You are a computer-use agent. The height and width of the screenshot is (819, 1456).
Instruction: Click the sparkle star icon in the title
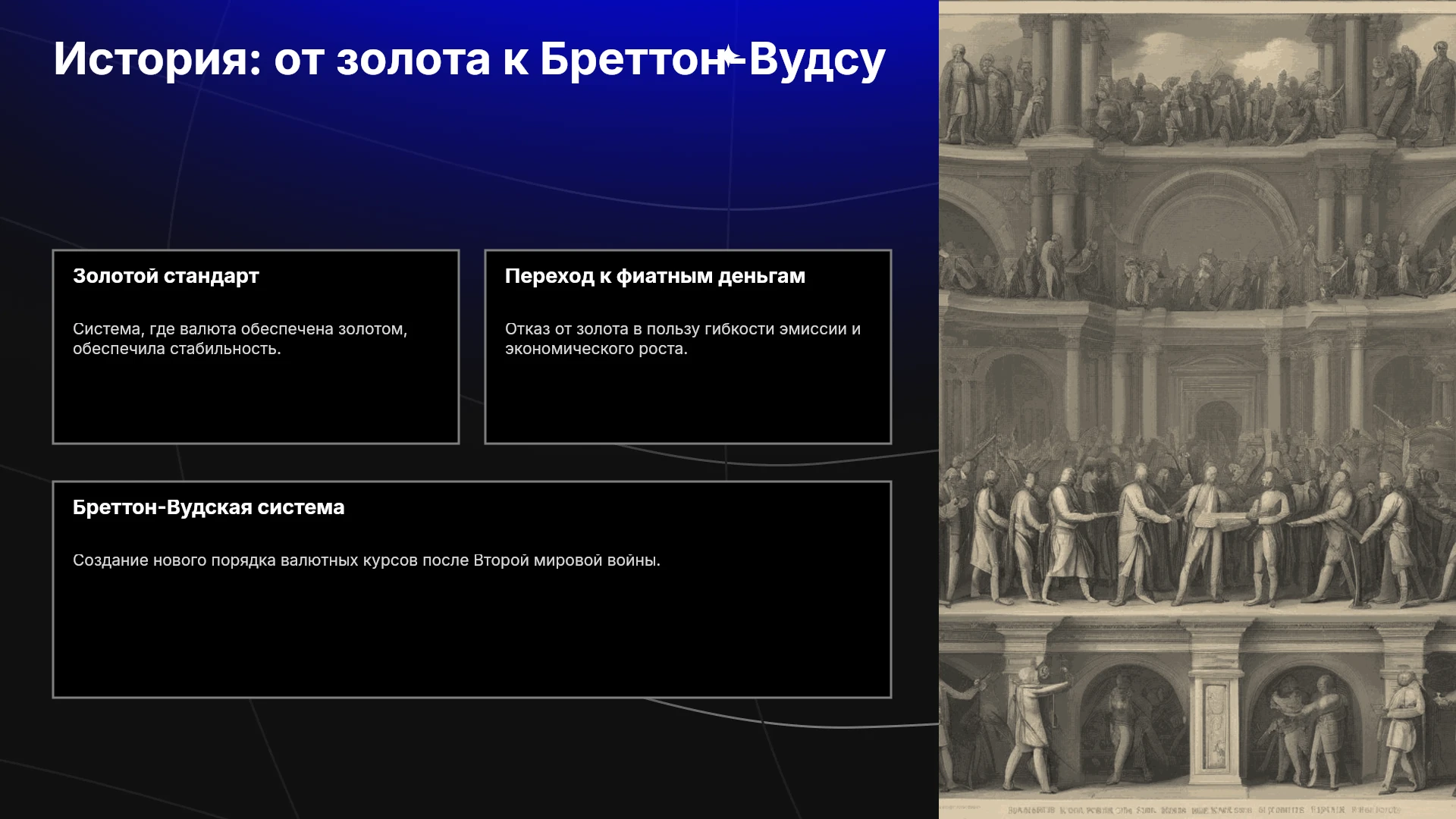click(x=731, y=58)
